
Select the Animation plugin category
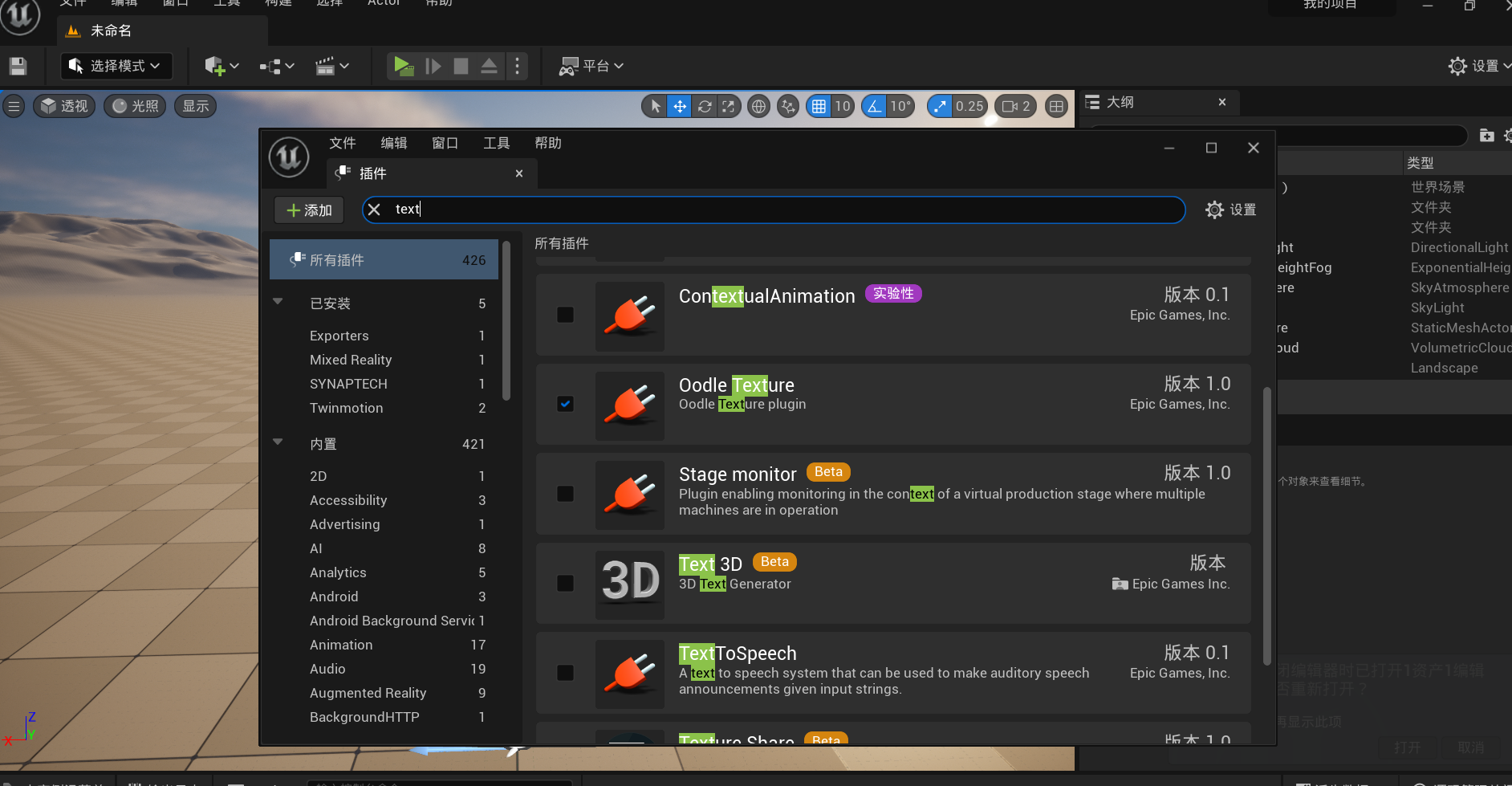(x=341, y=645)
